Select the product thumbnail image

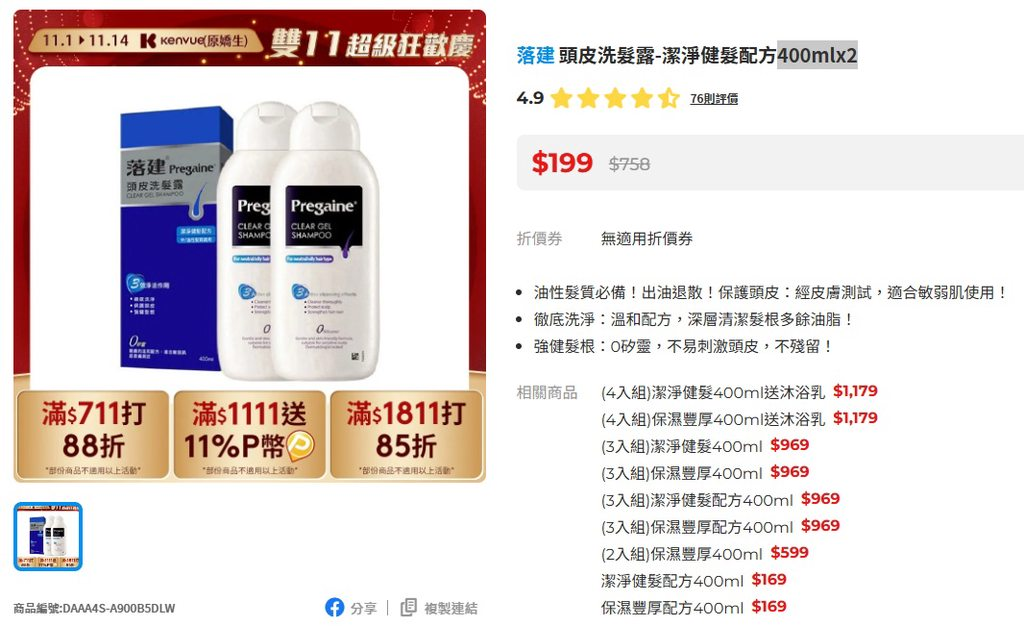[x=48, y=537]
